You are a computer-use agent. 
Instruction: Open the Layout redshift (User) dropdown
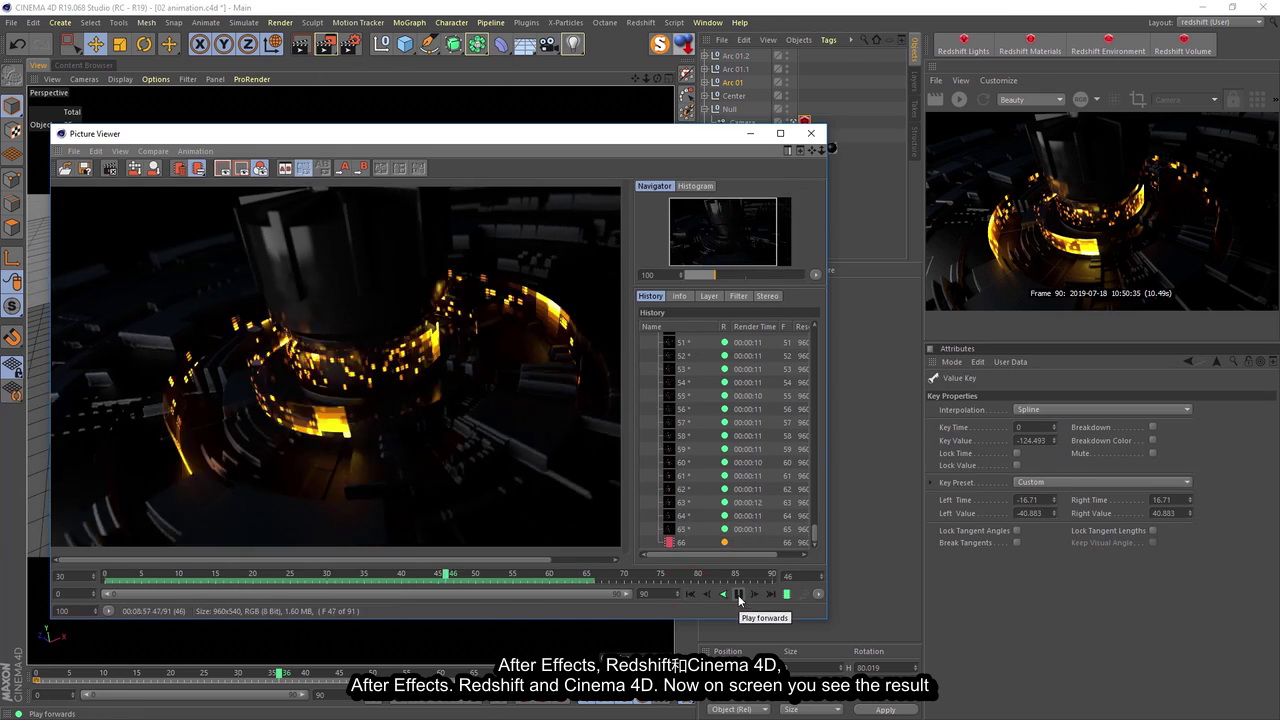pos(1222,22)
